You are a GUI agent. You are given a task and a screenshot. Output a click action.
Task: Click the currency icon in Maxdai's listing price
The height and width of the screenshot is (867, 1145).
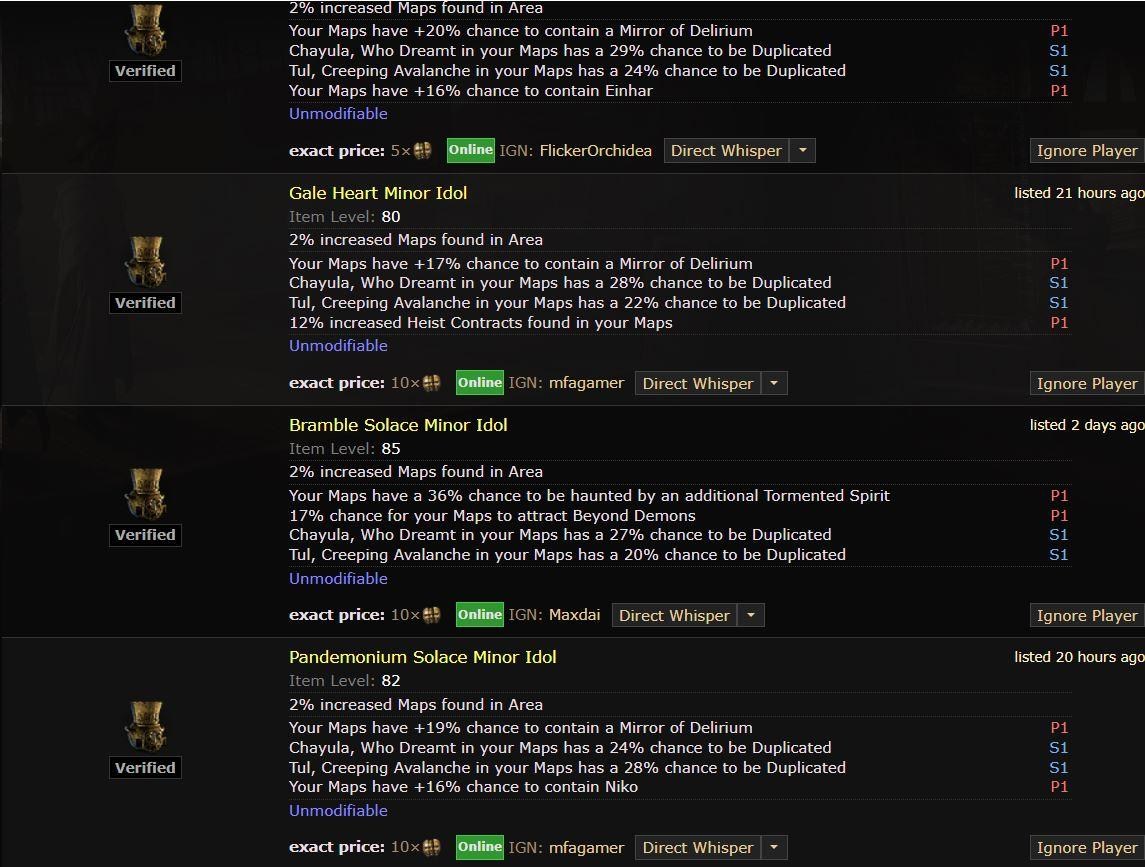point(432,615)
